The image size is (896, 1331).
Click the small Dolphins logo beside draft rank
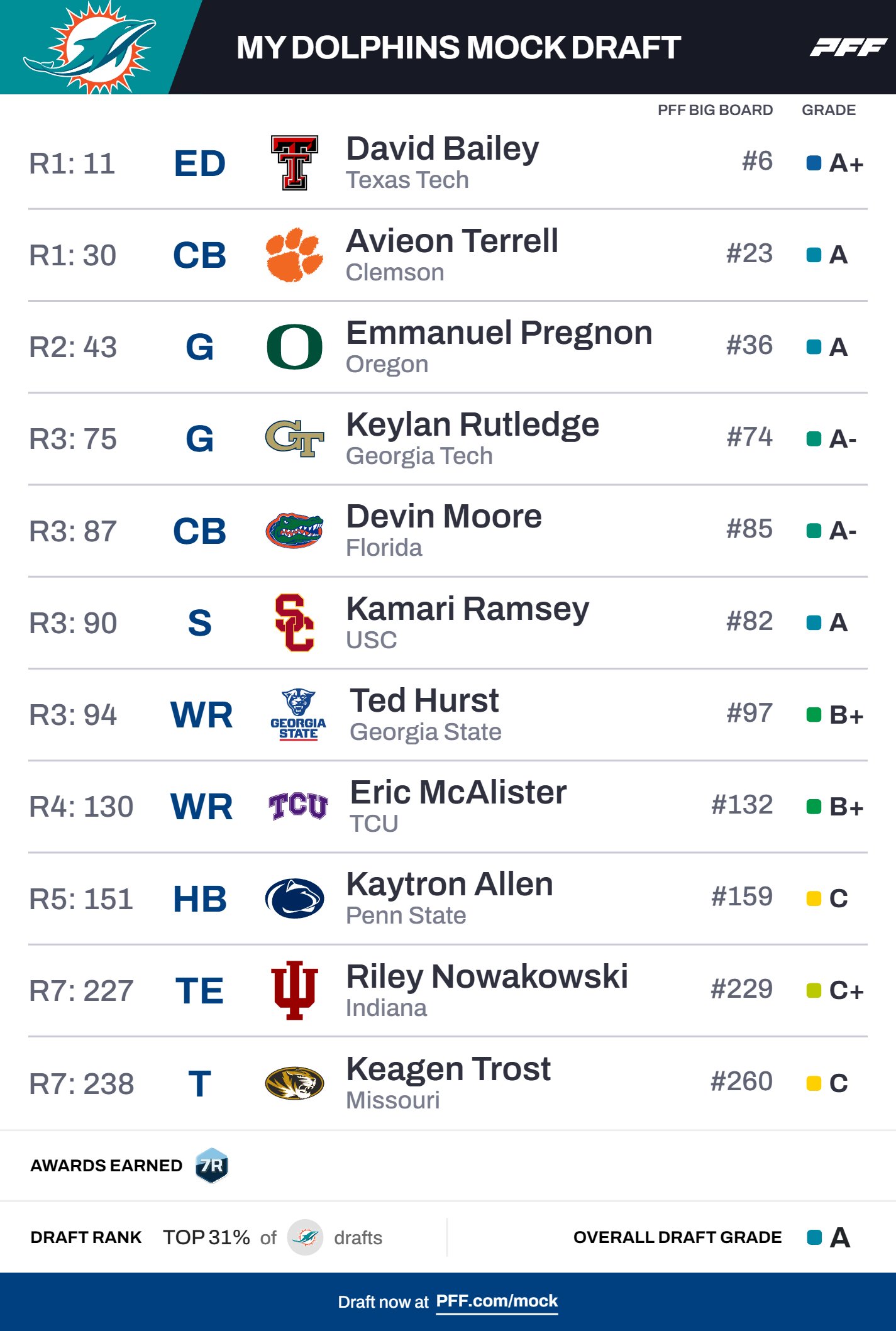point(305,1237)
